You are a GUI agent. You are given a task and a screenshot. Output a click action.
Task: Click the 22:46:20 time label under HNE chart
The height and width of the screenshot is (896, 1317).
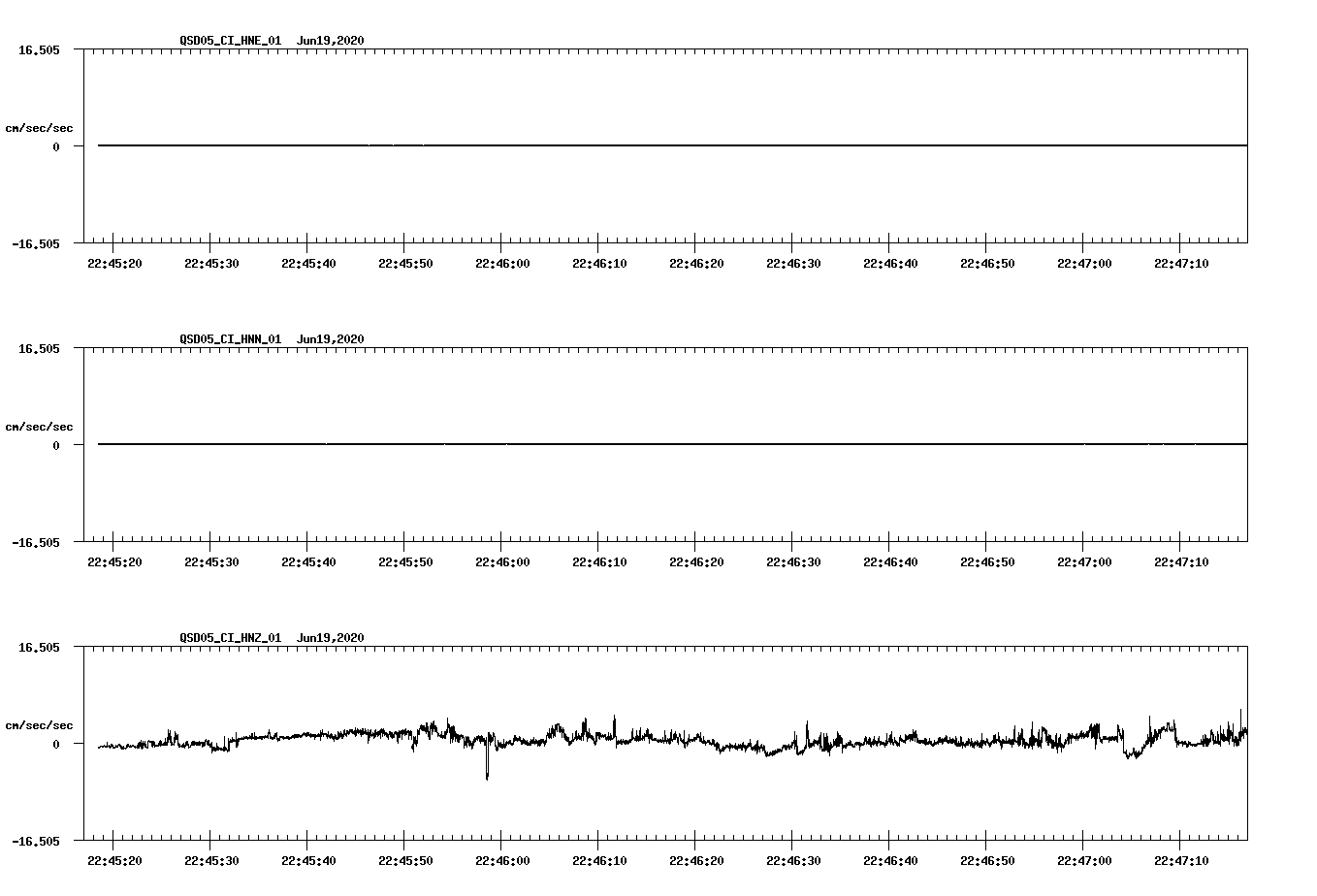coord(696,264)
